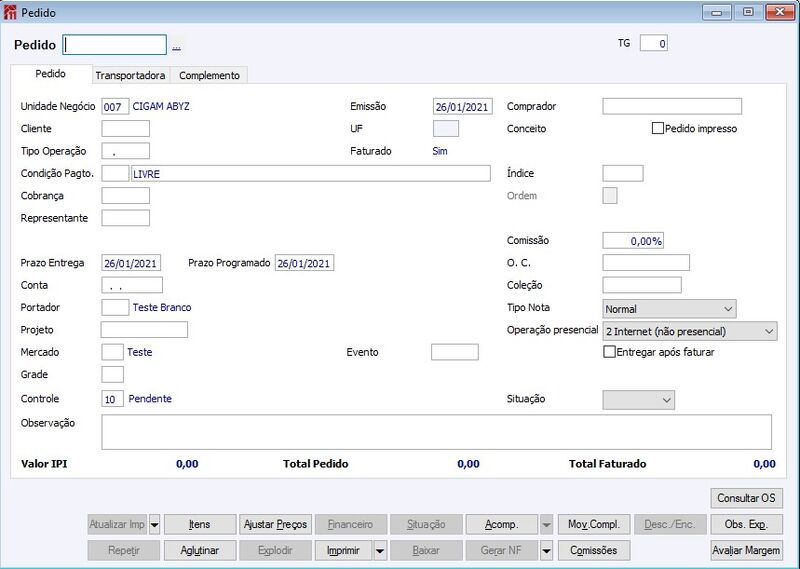Switch to the Transportadora tab

(x=131, y=76)
